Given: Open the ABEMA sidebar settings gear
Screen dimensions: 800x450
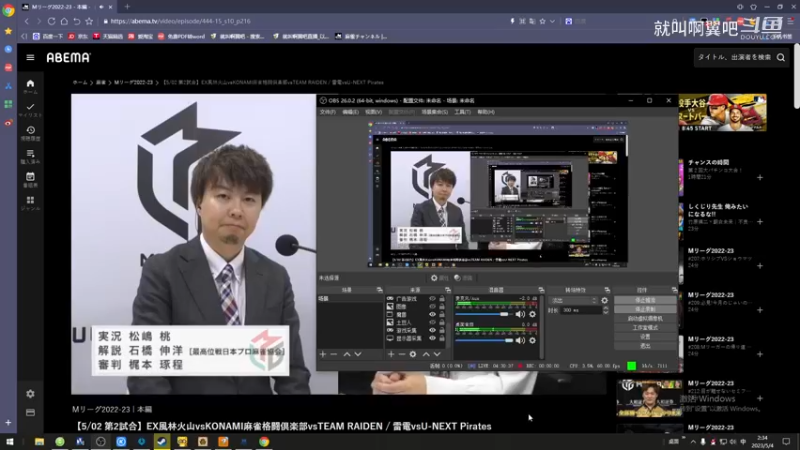Looking at the screenshot, I should (x=30, y=394).
